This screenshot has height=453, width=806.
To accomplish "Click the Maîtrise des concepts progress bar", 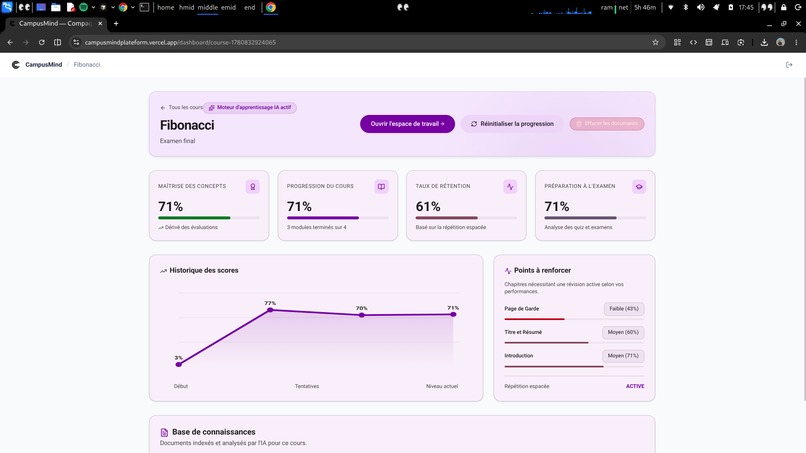I will pos(209,218).
